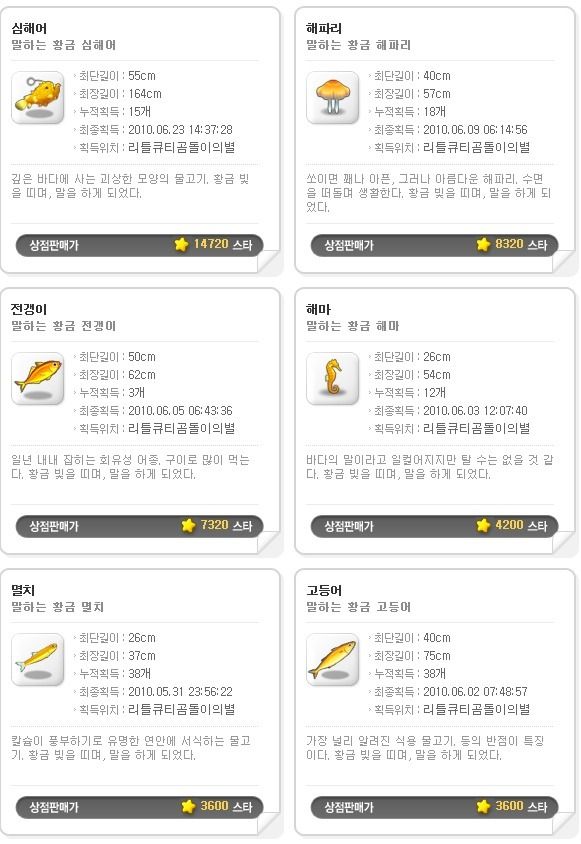This screenshot has width=581, height=844.
Task: Select the golden anchovy icon
Action: tap(38, 659)
